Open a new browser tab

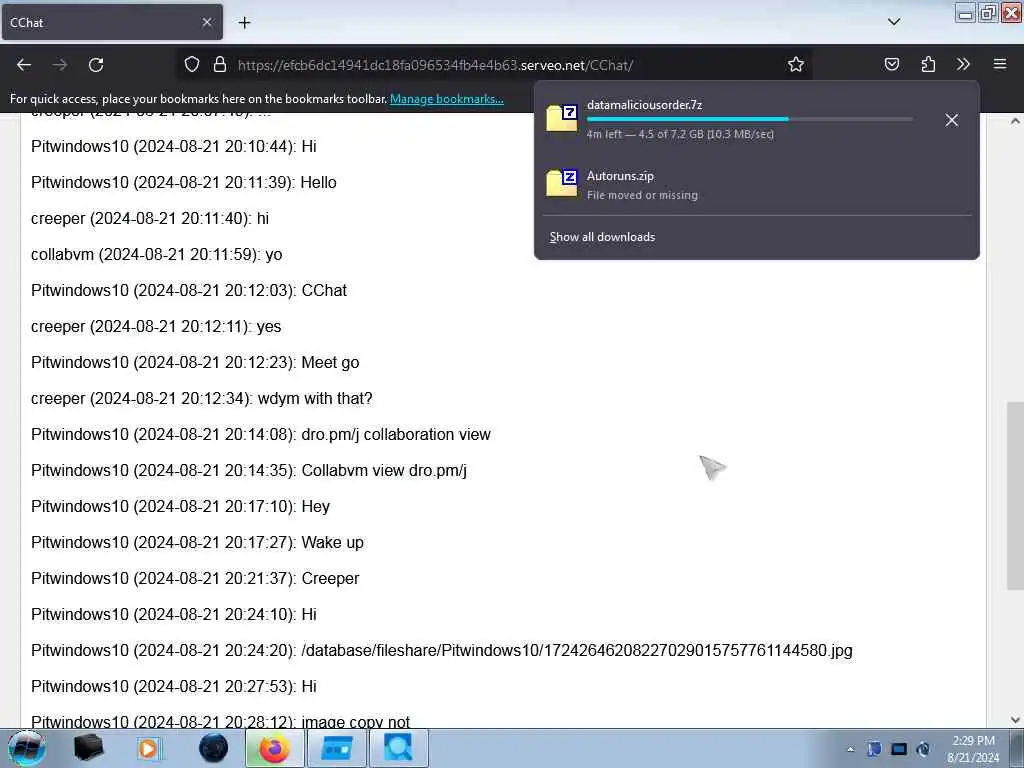(244, 23)
